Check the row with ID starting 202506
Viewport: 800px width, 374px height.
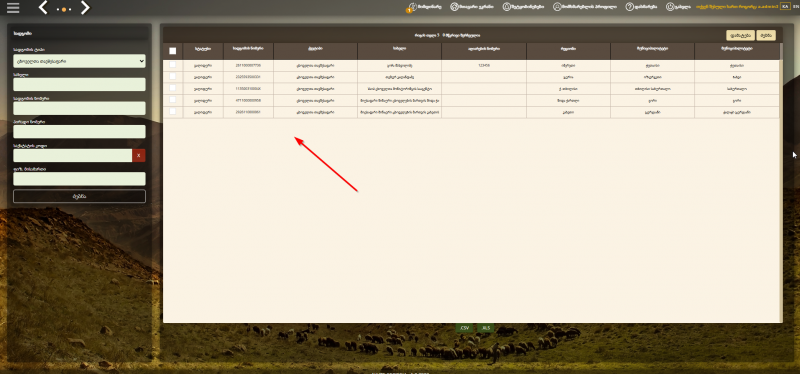[172, 77]
